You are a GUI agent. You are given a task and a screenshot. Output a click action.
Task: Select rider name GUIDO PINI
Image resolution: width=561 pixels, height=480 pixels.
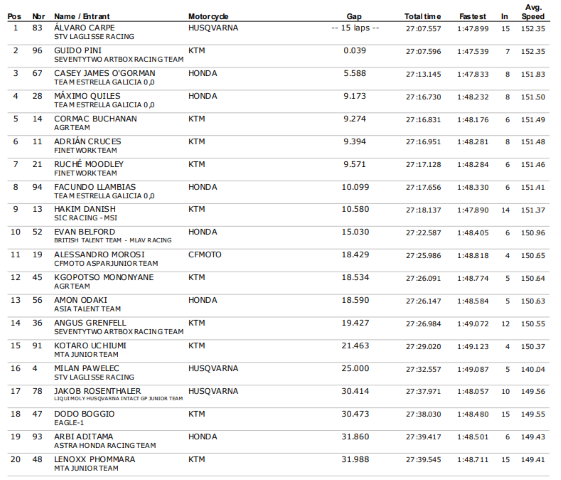click(x=78, y=50)
